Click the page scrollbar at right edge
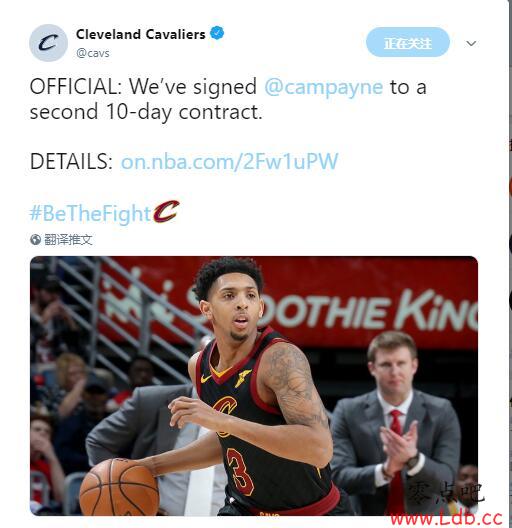Viewport: 512px width, 528px height. [x=510, y=263]
